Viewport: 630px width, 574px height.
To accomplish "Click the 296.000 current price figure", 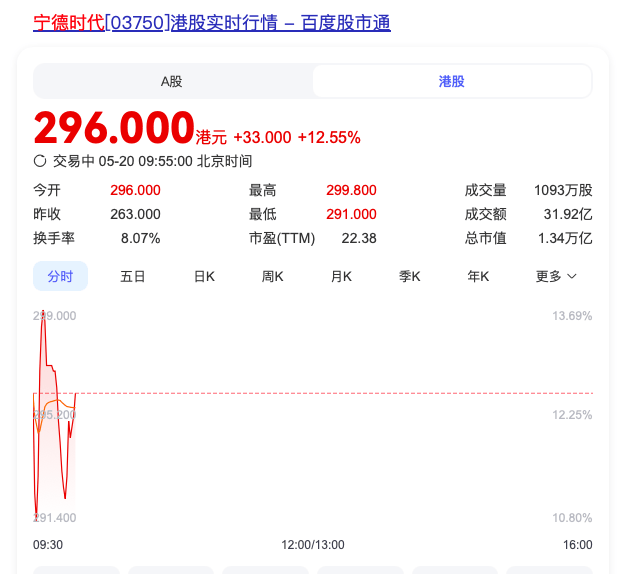I will 113,128.
